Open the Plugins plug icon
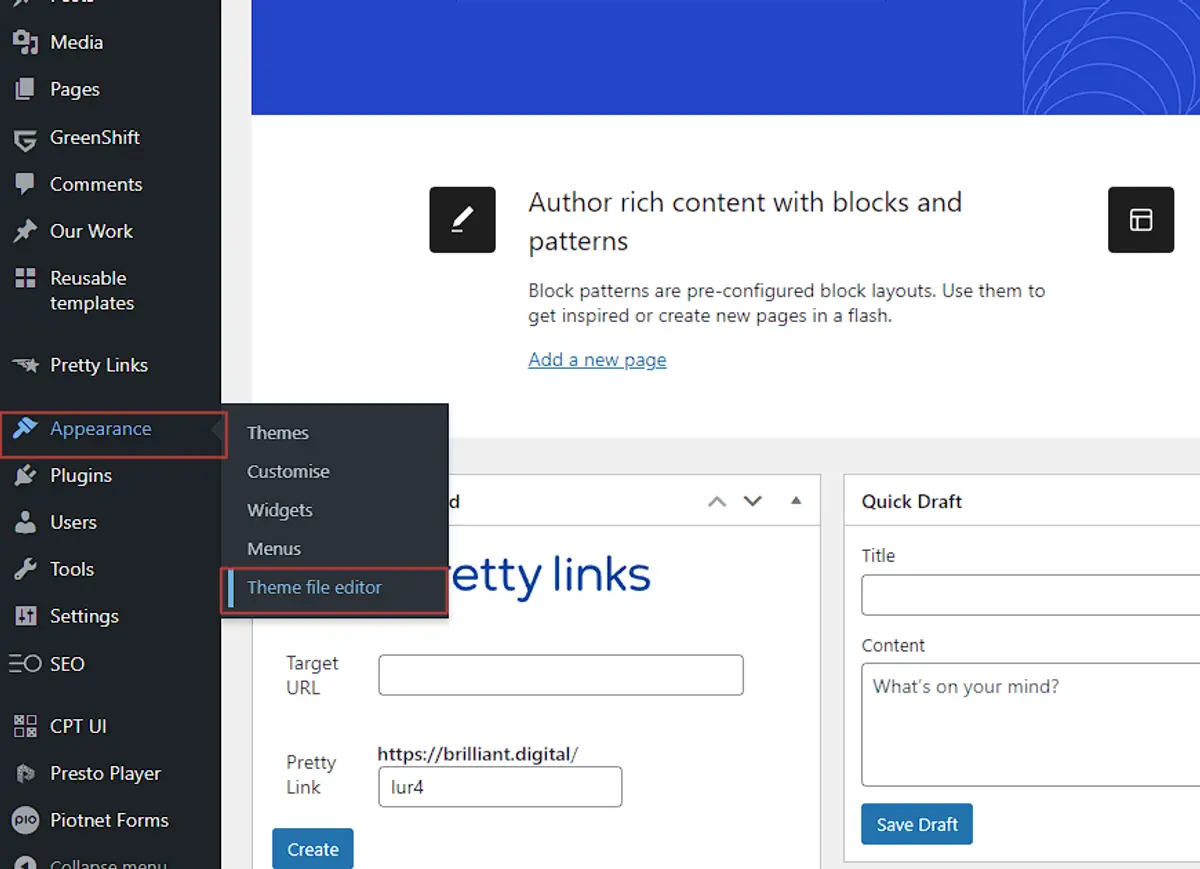The image size is (1200, 869). point(25,475)
